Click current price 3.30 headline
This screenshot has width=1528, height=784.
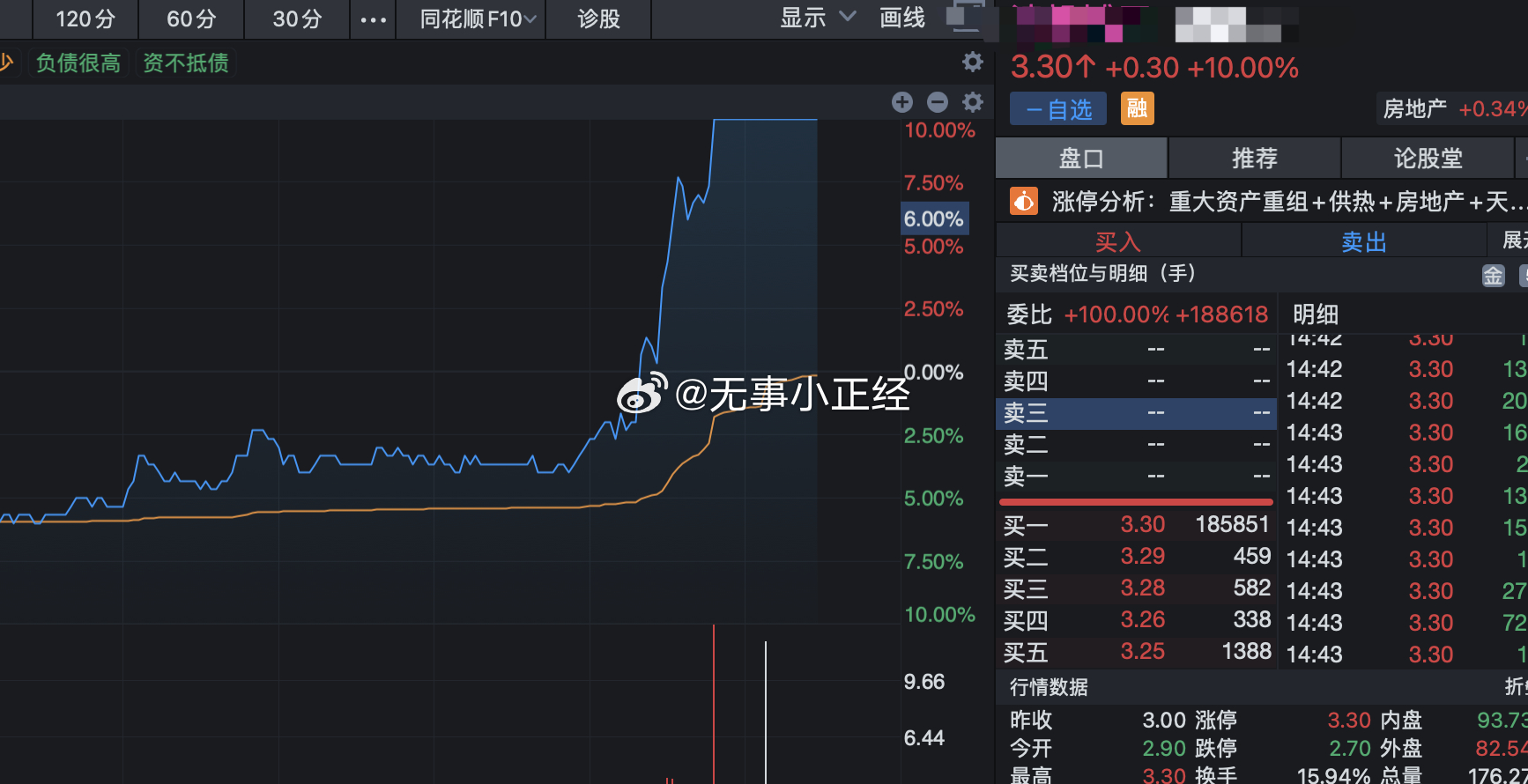tap(1052, 67)
